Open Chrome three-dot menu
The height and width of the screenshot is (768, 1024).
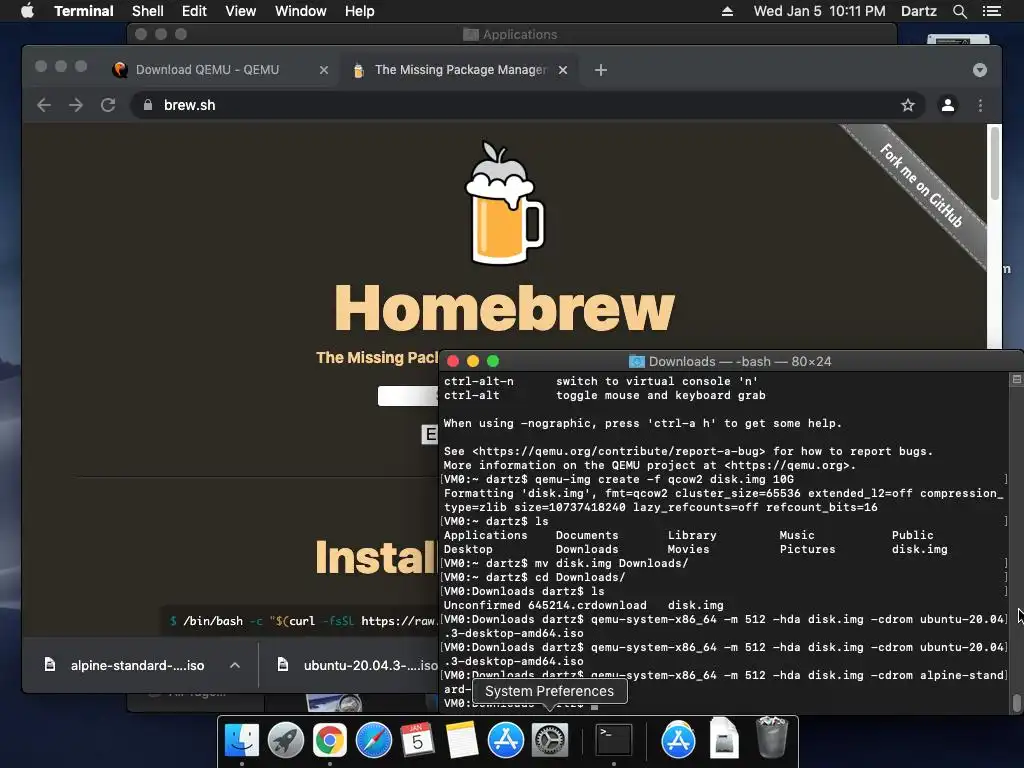coord(980,105)
